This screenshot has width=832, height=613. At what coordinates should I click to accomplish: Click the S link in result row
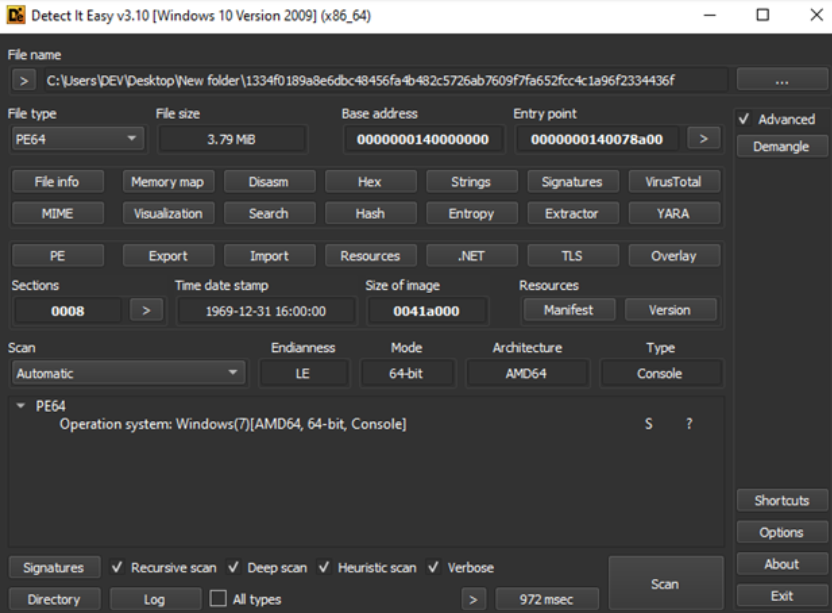[x=648, y=424]
